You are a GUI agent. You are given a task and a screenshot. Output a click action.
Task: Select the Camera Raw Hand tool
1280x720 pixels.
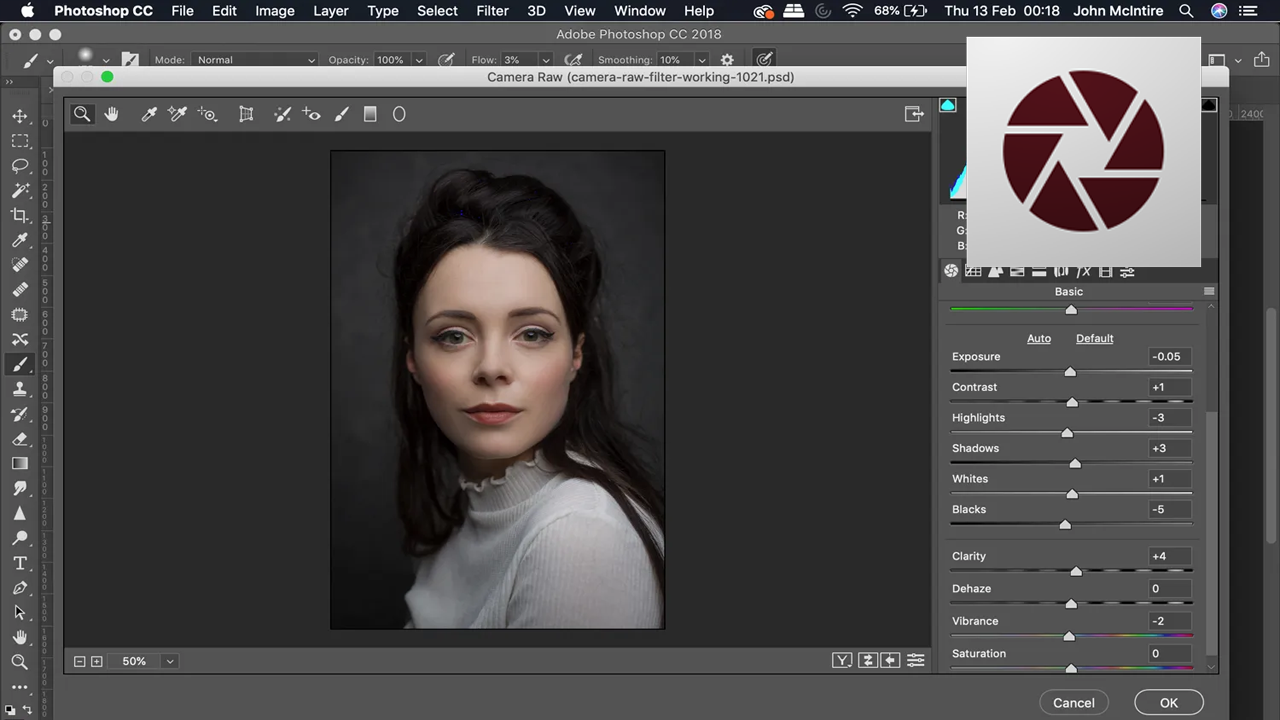point(111,114)
